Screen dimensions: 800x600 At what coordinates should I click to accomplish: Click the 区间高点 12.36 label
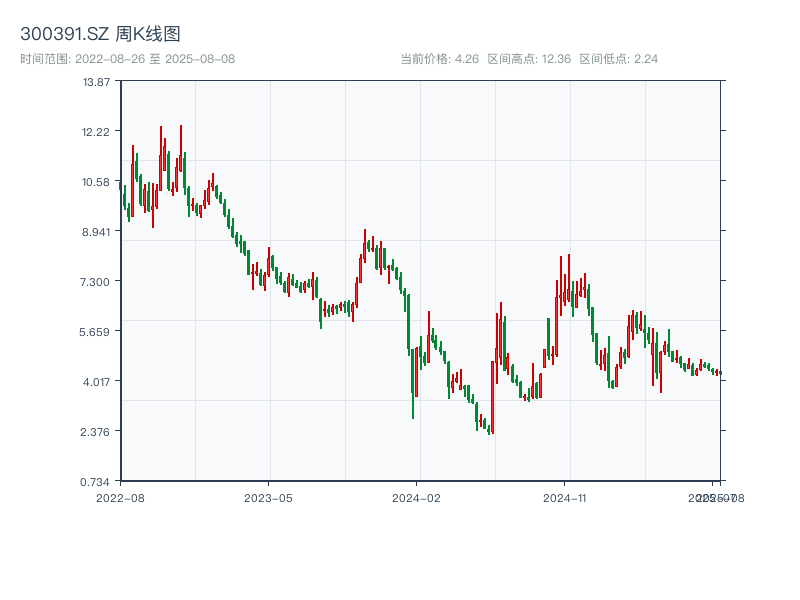(529, 59)
